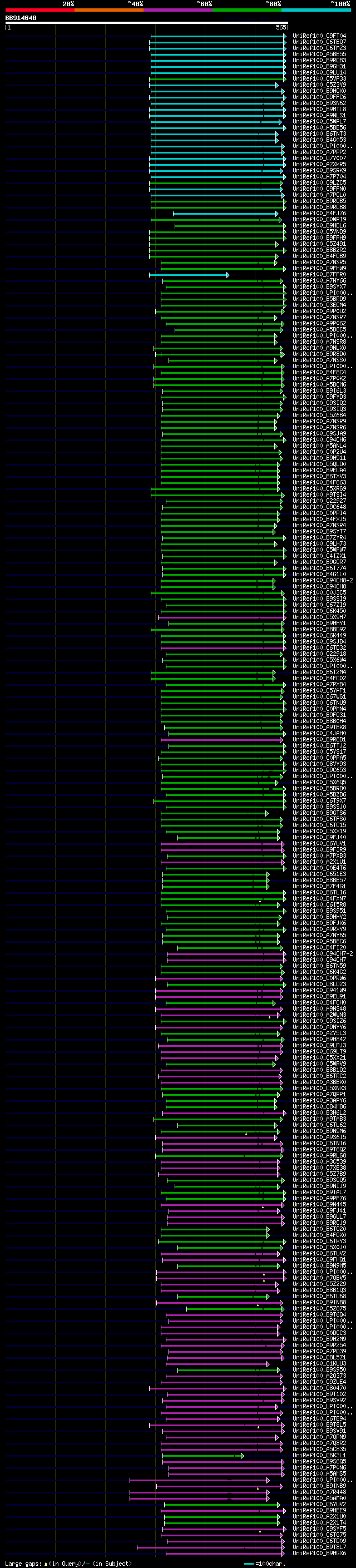
Task: Select the UniRef100_B9T8L7 label
Action: tap(319, 1547)
